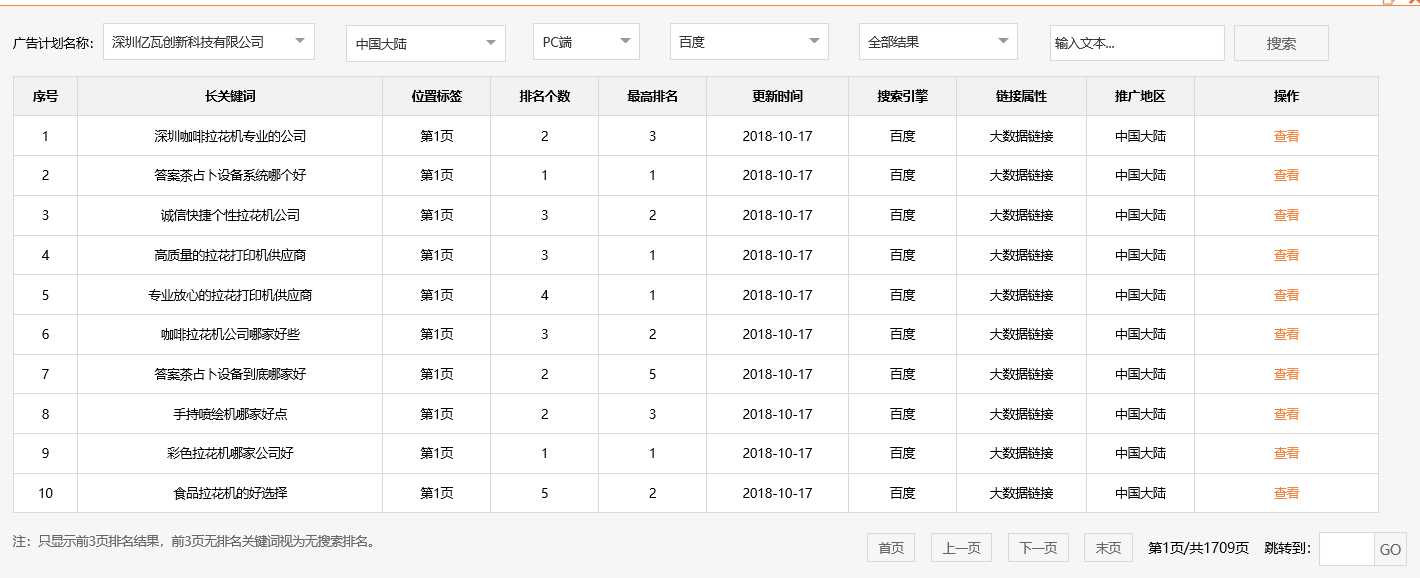
Task: Click the 搜索 search button
Action: click(1281, 42)
